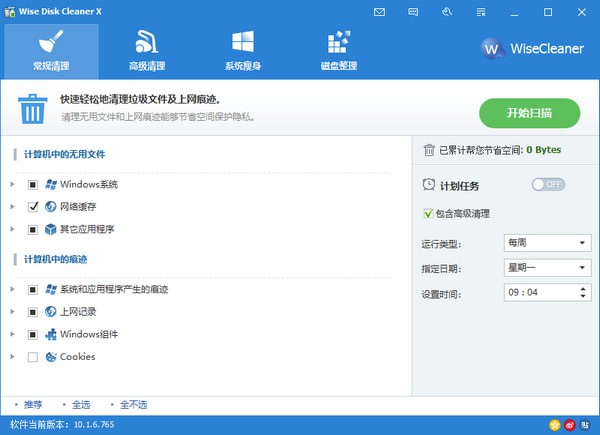Screen dimensions: 600x435
Task: Open the 磁盘整理 tab
Action: (x=339, y=51)
